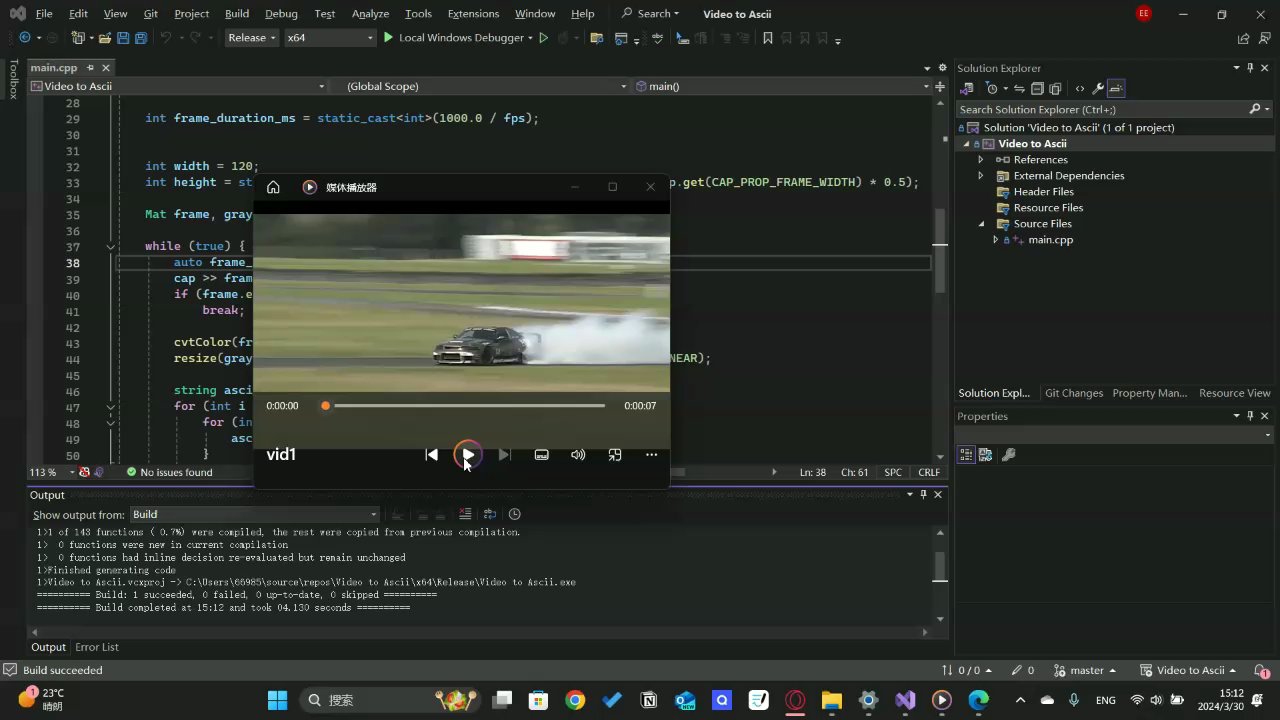Screen dimensions: 1280x720
Task: Click the video seek bar
Action: 468,406
